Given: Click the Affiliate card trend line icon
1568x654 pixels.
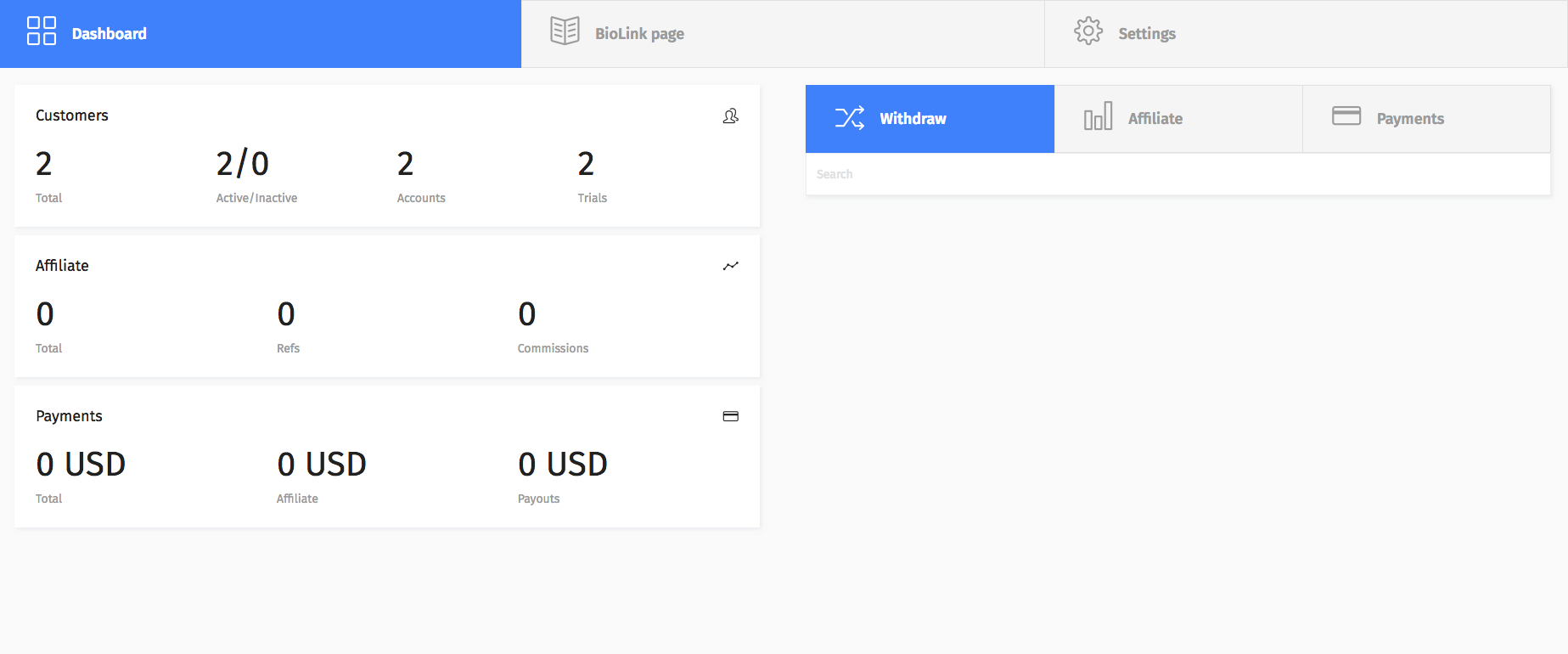Looking at the screenshot, I should (x=730, y=266).
